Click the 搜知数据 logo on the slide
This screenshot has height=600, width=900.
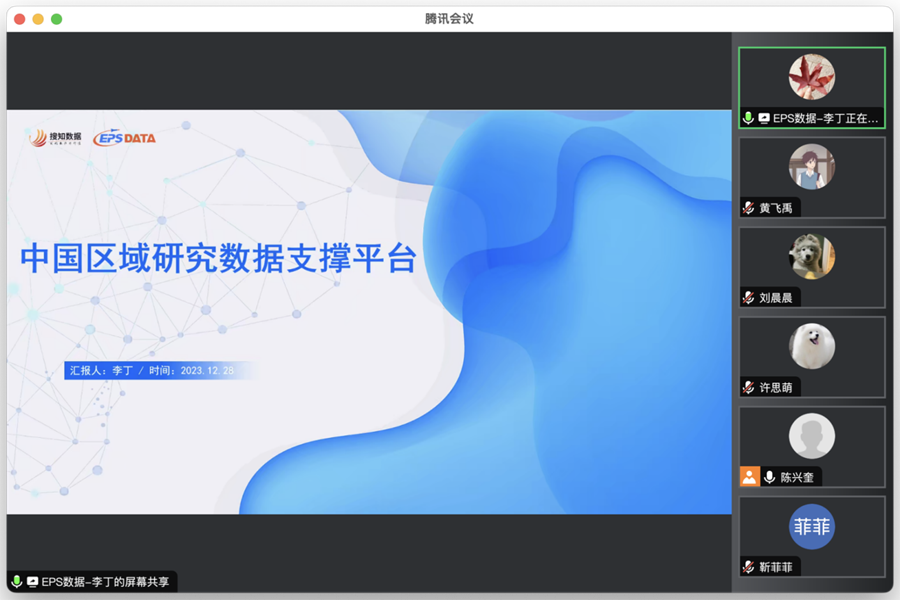coord(56,138)
